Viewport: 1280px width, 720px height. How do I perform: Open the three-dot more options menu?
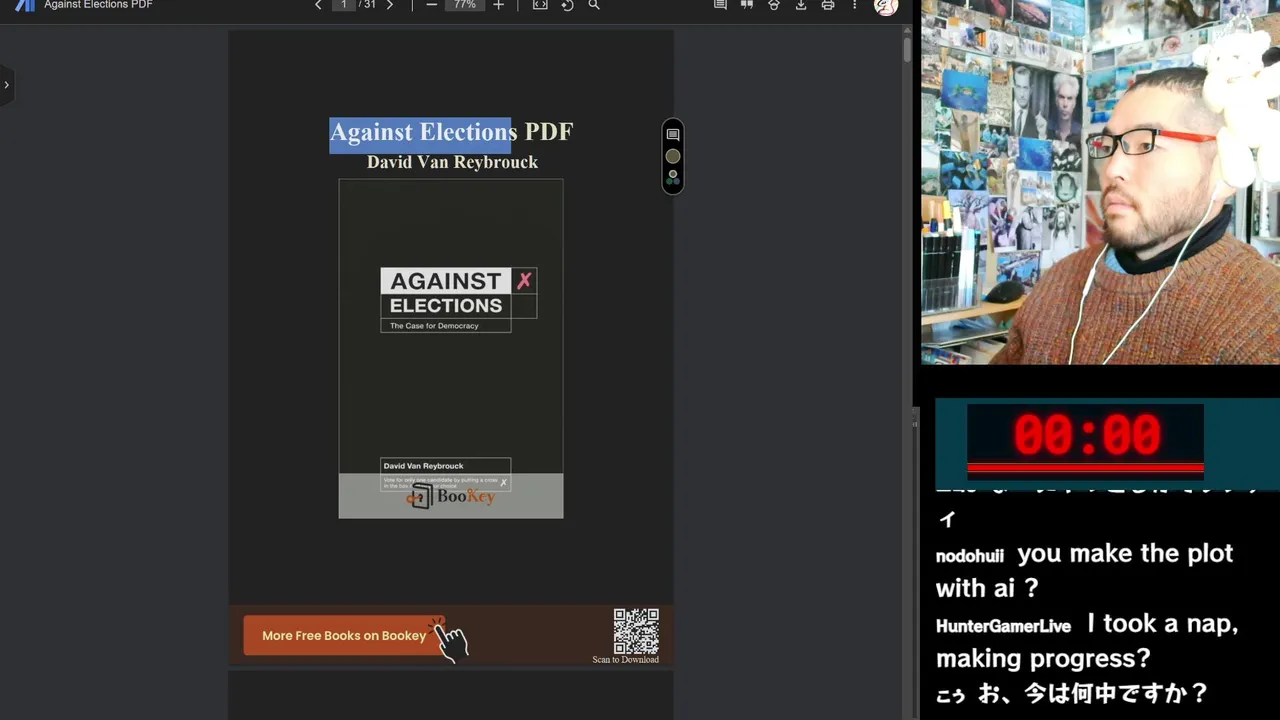(854, 5)
